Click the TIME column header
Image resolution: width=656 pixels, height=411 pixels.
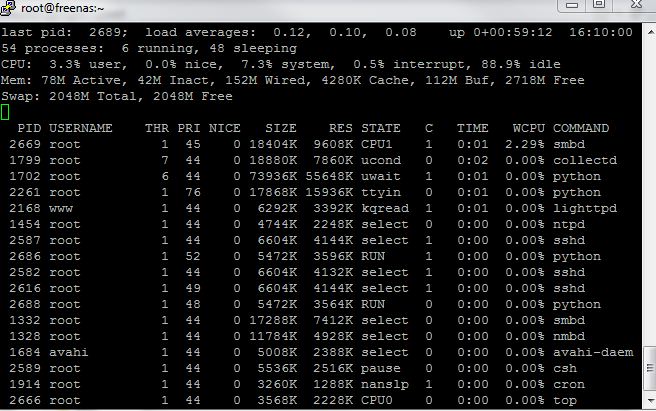(x=472, y=128)
